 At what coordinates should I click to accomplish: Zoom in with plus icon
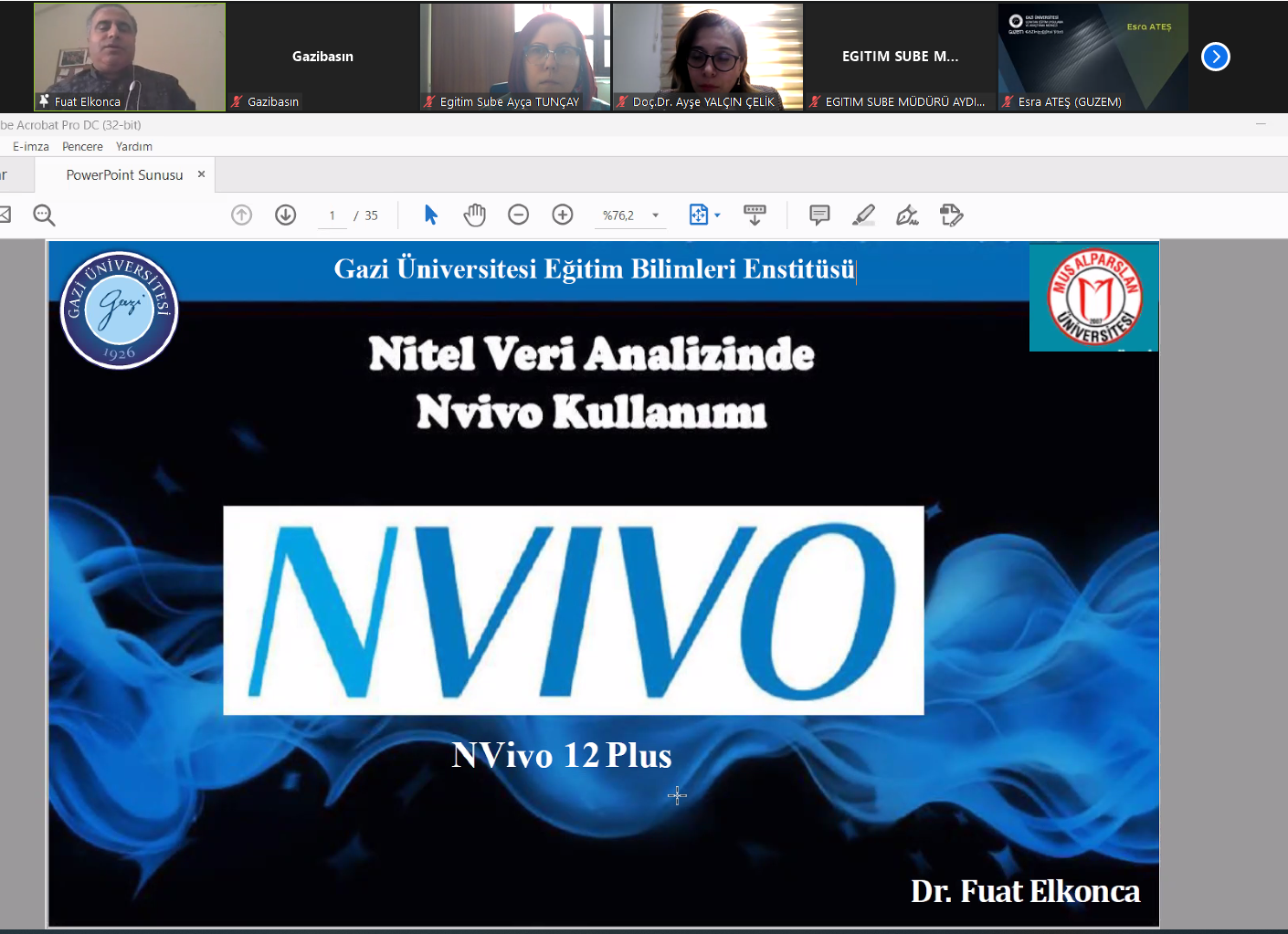click(563, 215)
